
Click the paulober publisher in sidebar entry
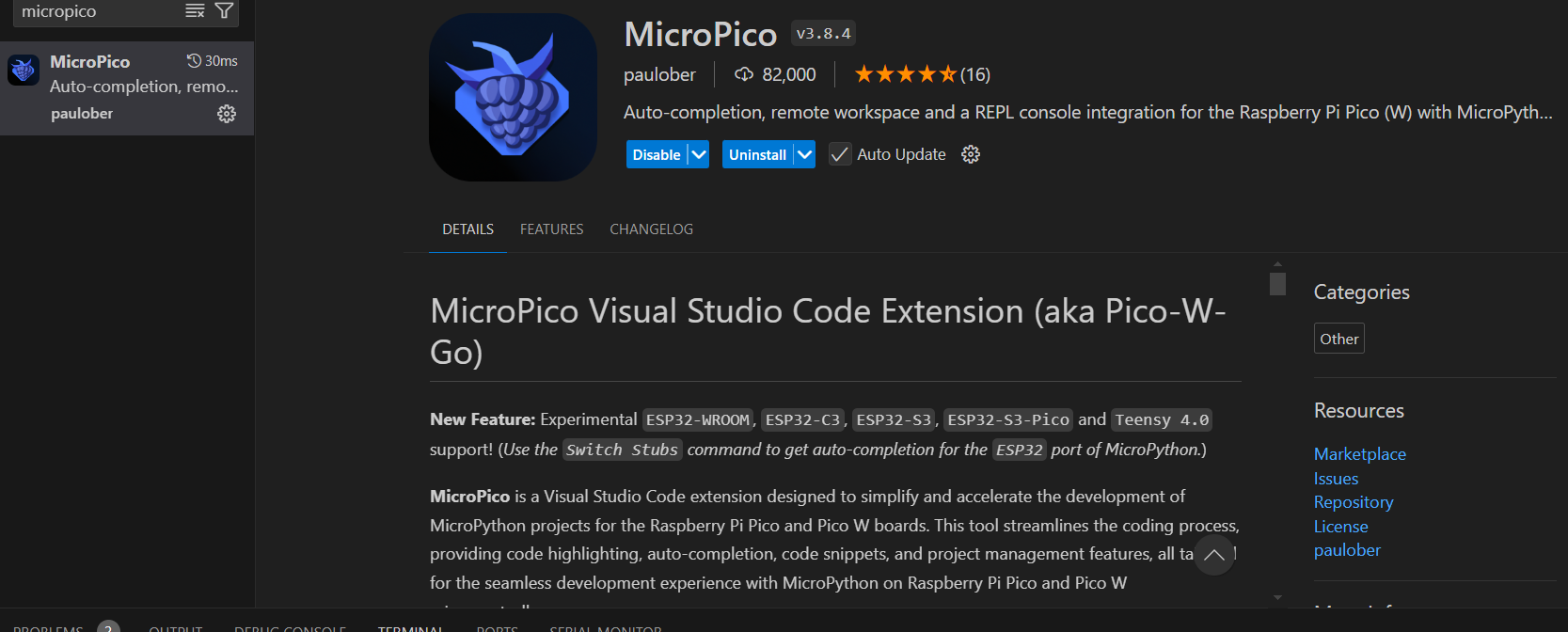(x=82, y=114)
